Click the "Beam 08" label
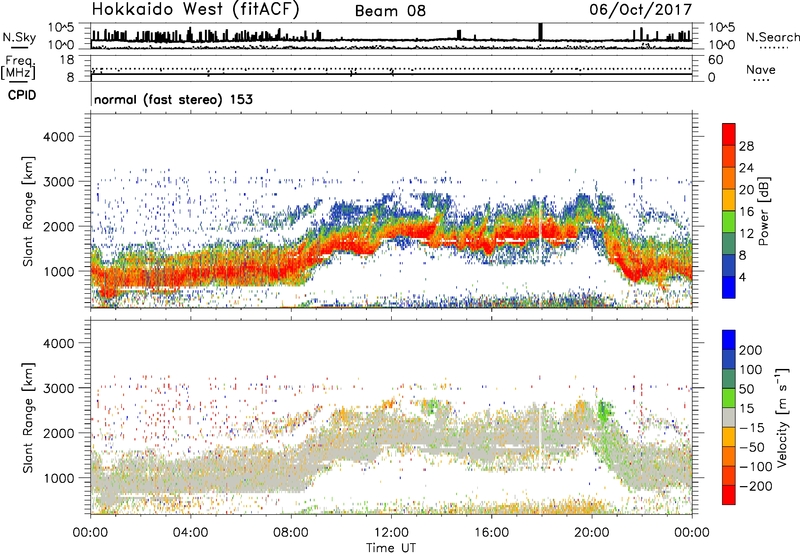 click(390, 11)
